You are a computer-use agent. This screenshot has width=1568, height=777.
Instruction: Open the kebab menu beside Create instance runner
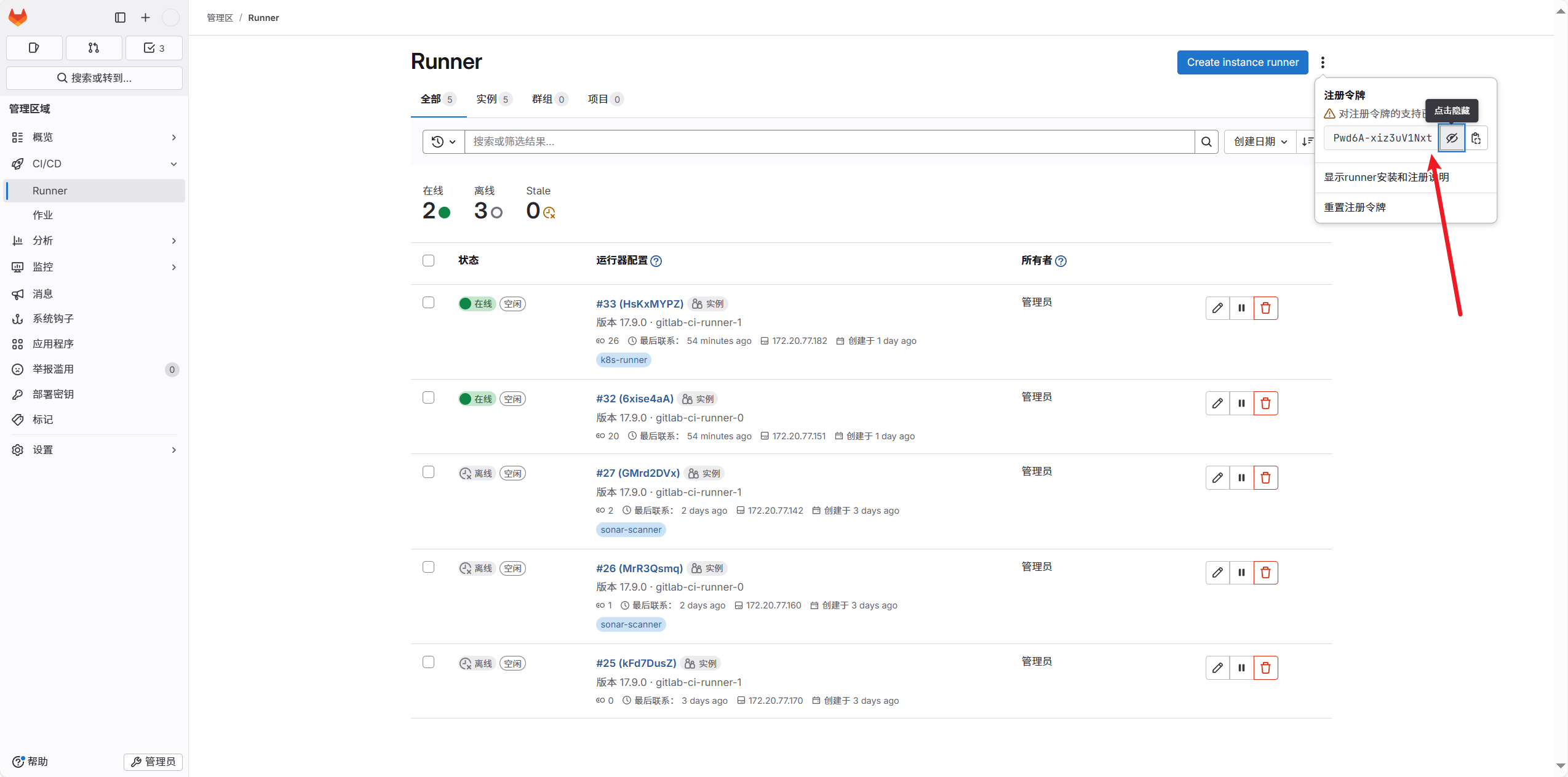coord(1323,62)
